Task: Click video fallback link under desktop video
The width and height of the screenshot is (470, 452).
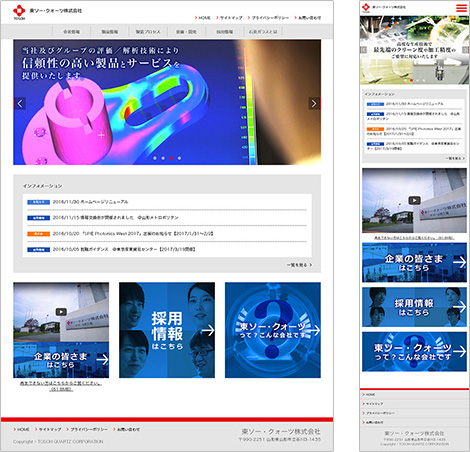Action: tap(61, 386)
